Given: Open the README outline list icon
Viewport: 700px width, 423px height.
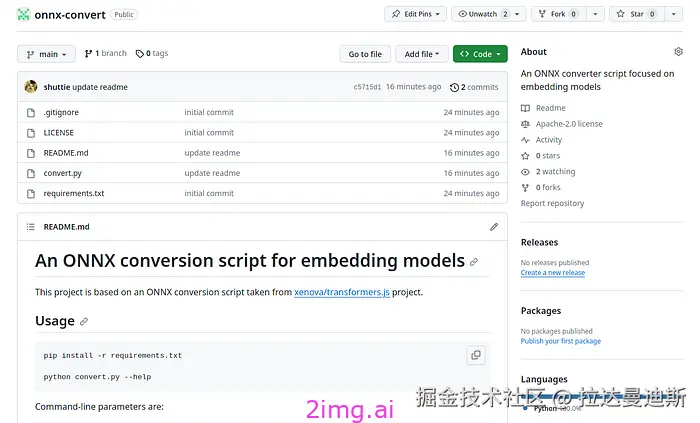Looking at the screenshot, I should point(30,227).
